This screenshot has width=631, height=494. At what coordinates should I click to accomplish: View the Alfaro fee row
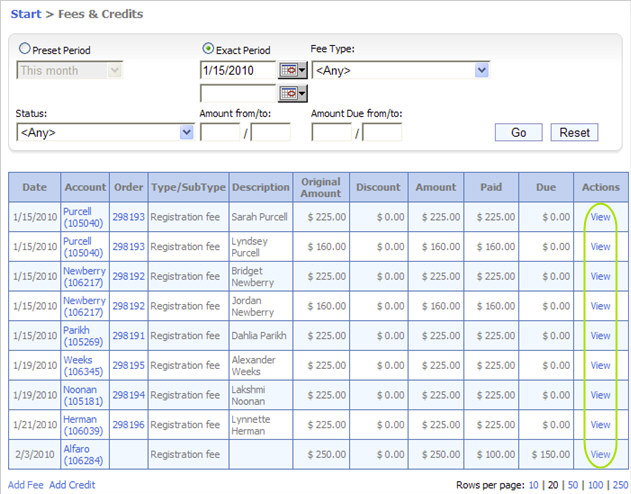[600, 454]
